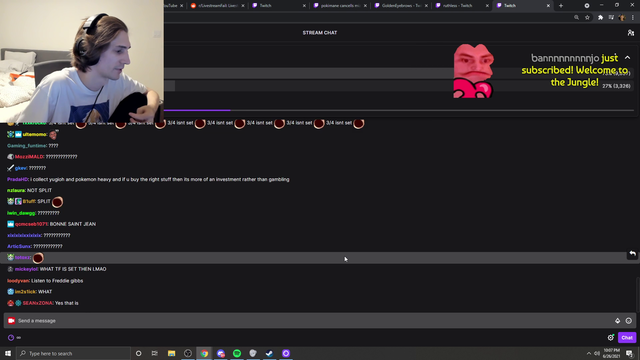Open the Chrome three-dot menu
Viewport: 640px width, 360px height.
click(633, 18)
